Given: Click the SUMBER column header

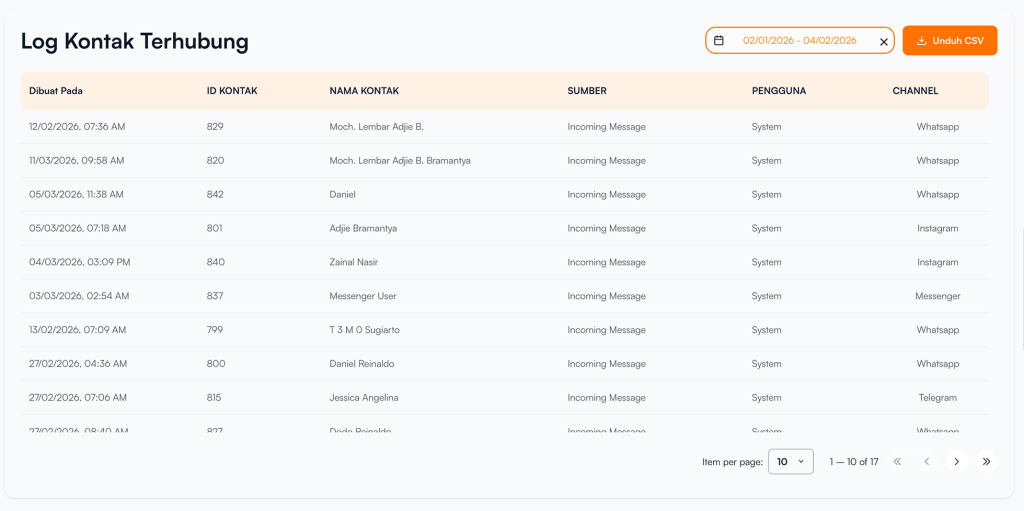Looking at the screenshot, I should point(587,91).
